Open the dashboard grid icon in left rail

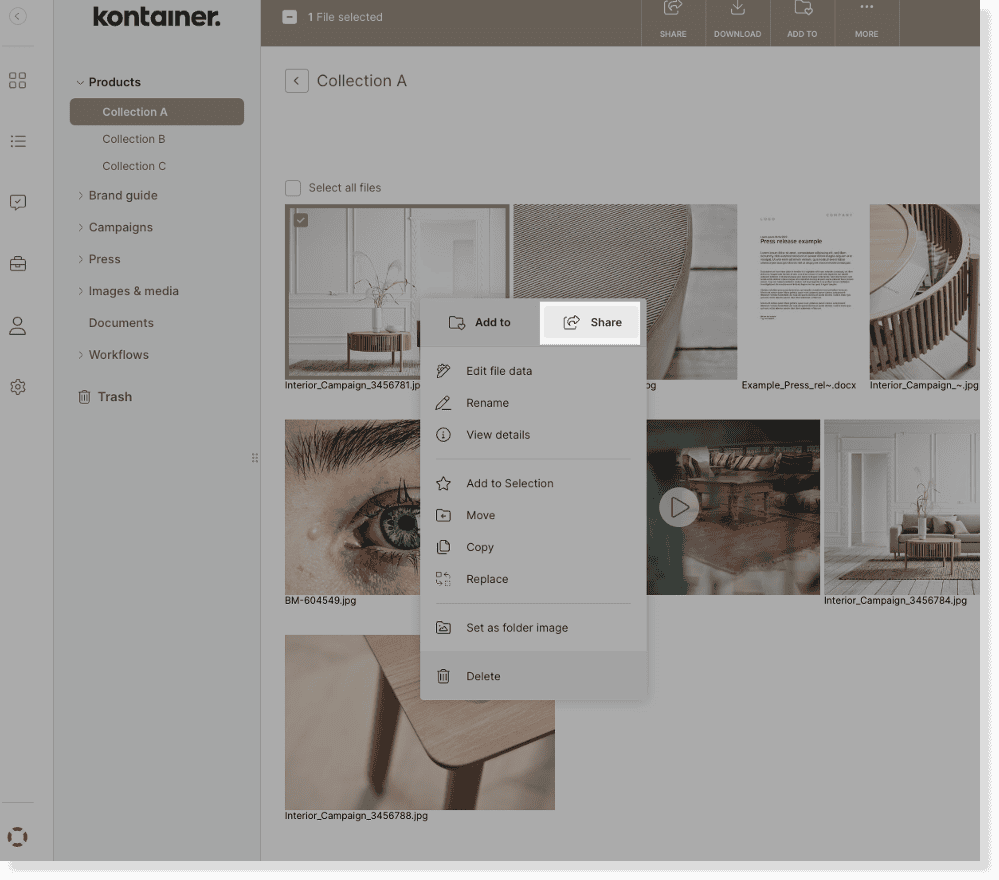(x=17, y=81)
